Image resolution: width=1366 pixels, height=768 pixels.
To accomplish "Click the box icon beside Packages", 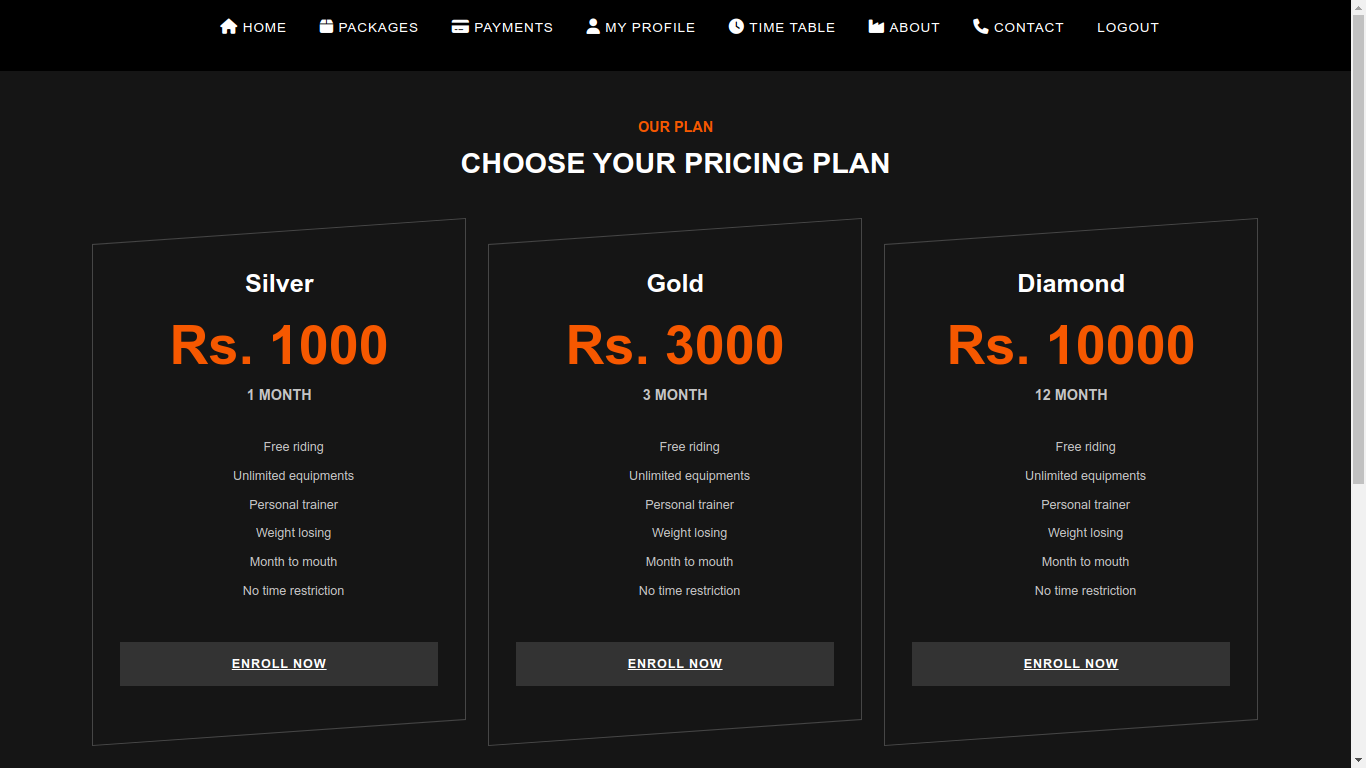I will click(x=326, y=27).
